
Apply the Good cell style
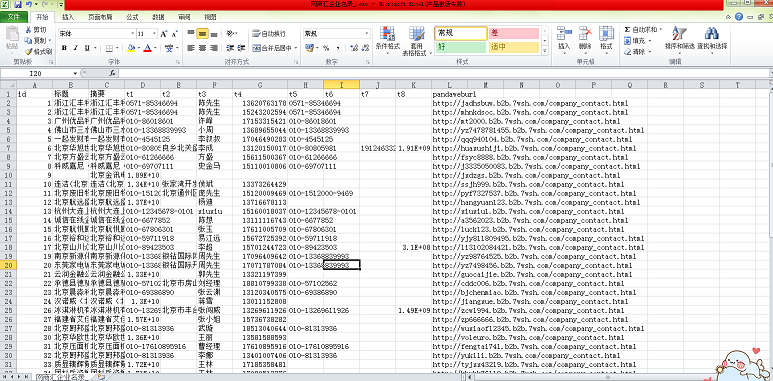pos(460,47)
